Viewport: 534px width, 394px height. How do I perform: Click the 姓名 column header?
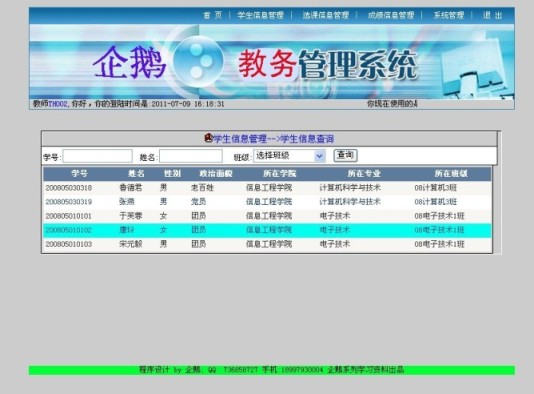pos(136,174)
